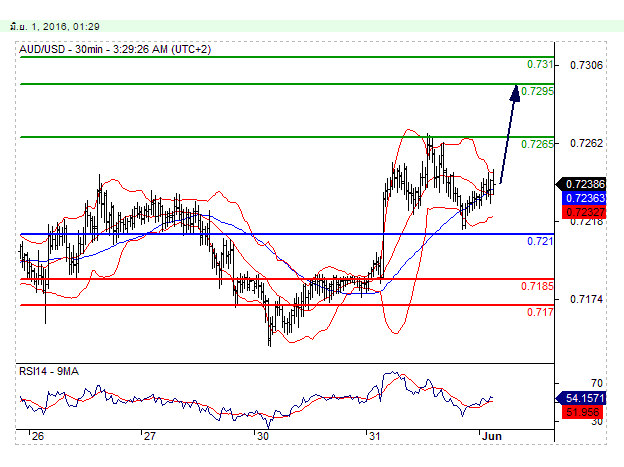Click the 31 date axis label

374,436
